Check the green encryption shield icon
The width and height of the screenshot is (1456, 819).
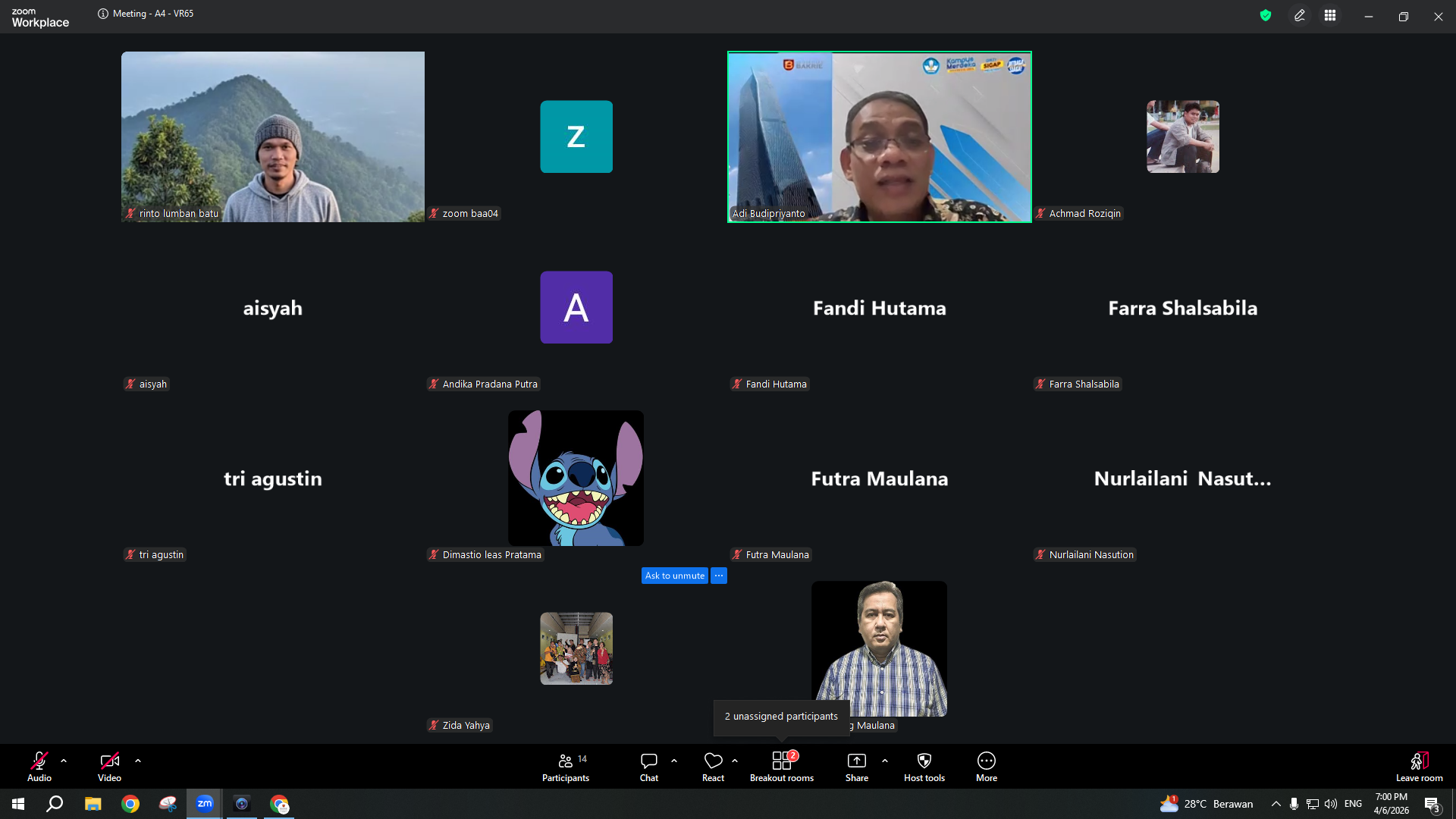[x=1266, y=15]
